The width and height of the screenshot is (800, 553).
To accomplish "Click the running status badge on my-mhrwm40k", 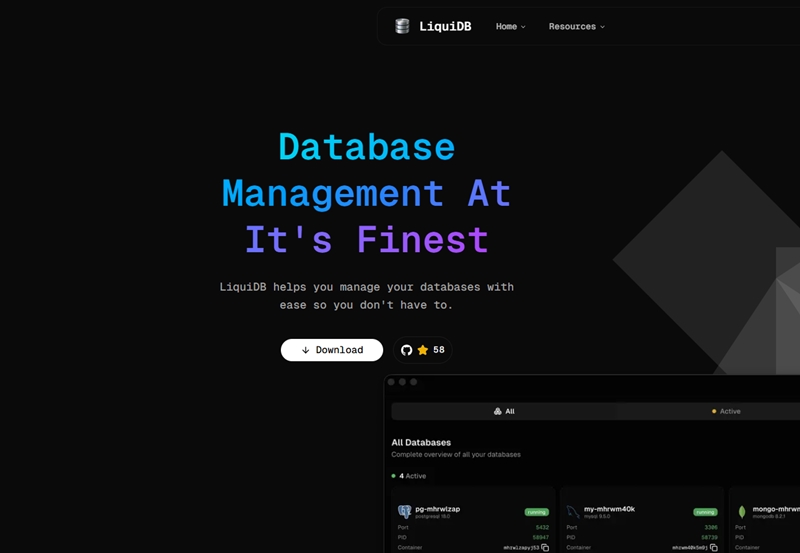I will (706, 512).
